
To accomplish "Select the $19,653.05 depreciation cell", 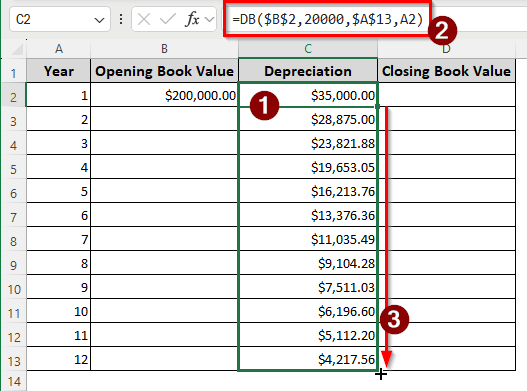I will (x=308, y=167).
